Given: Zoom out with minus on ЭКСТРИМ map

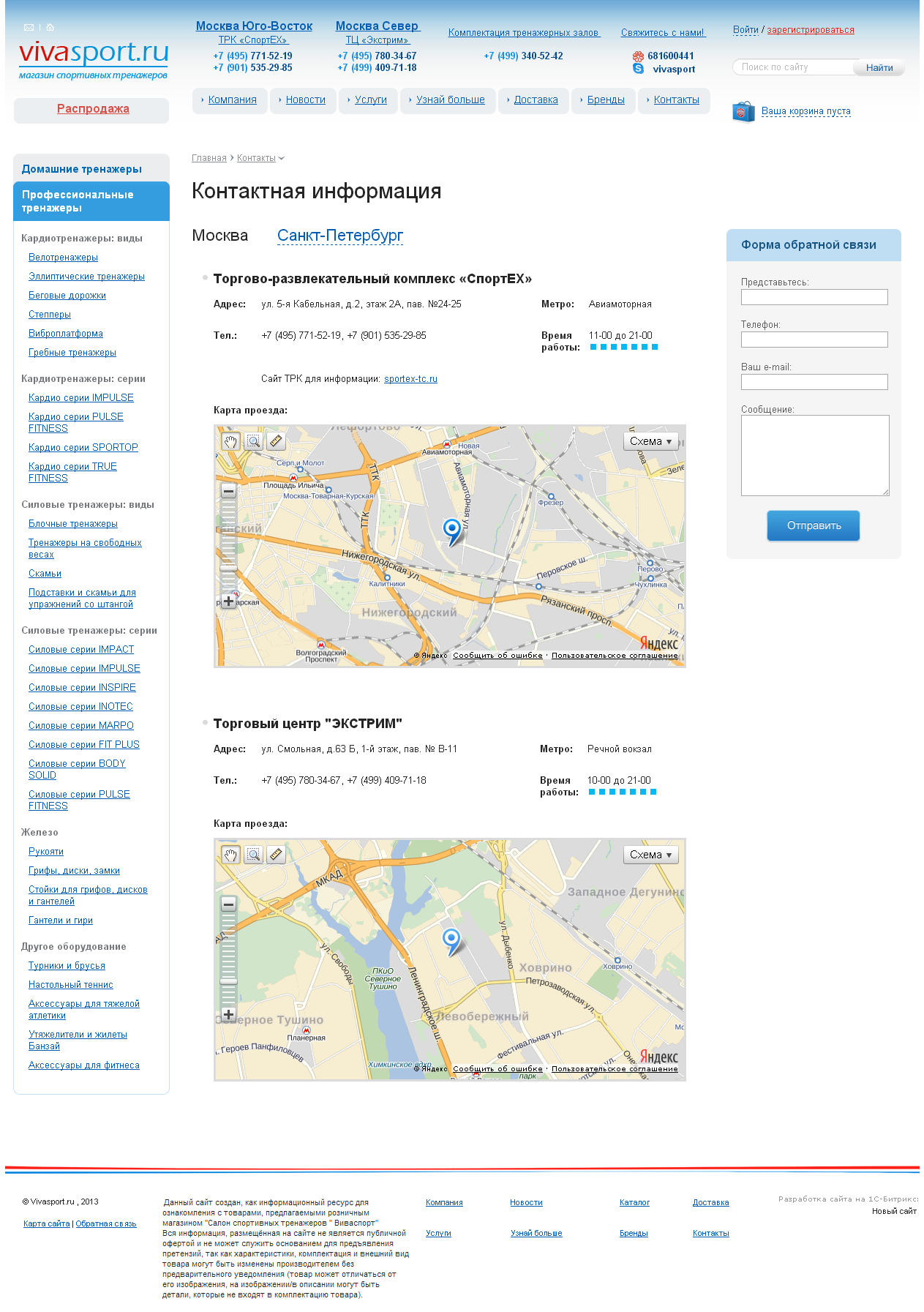Looking at the screenshot, I should [228, 904].
